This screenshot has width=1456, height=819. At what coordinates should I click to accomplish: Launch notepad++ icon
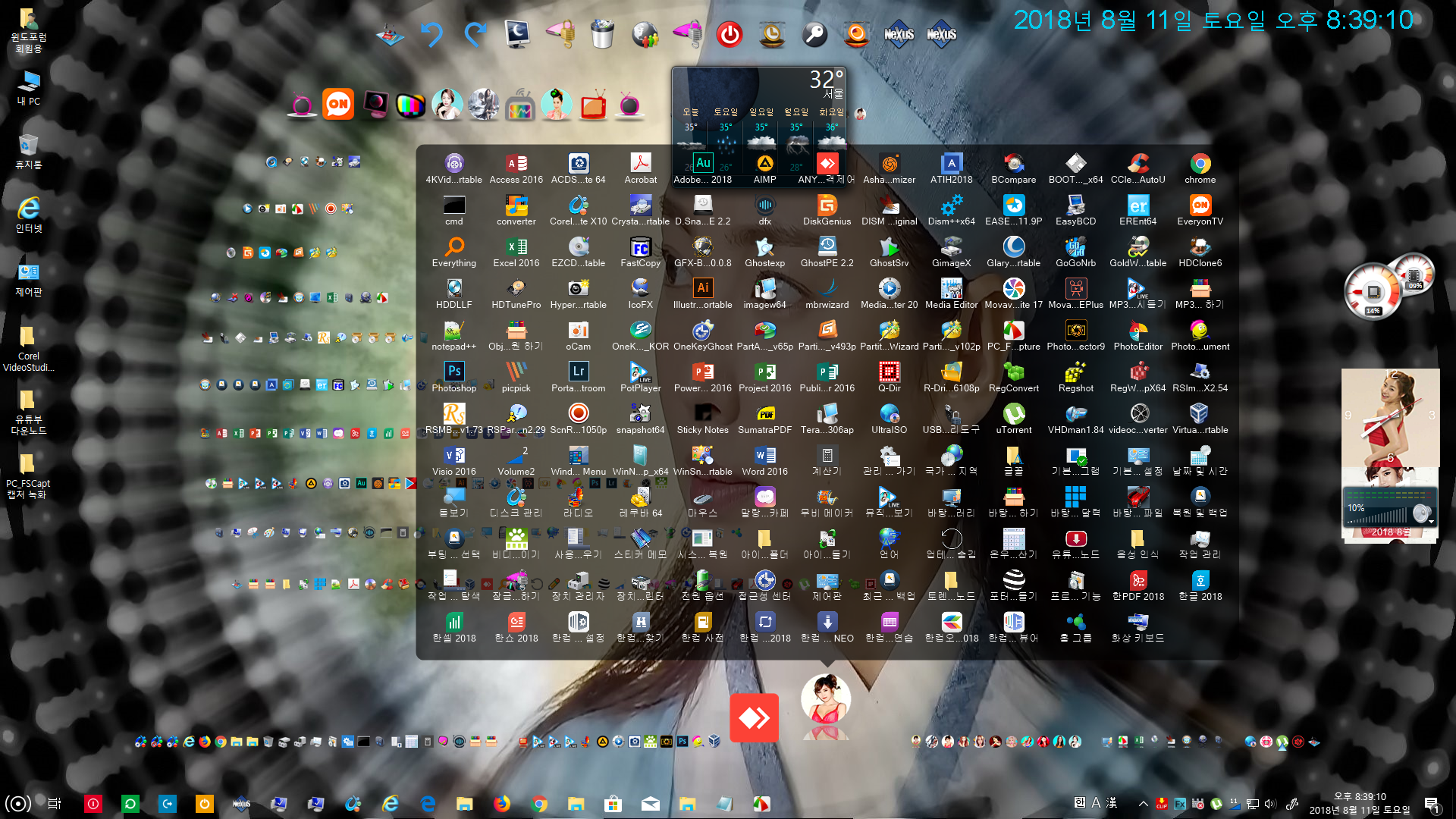coord(454,335)
